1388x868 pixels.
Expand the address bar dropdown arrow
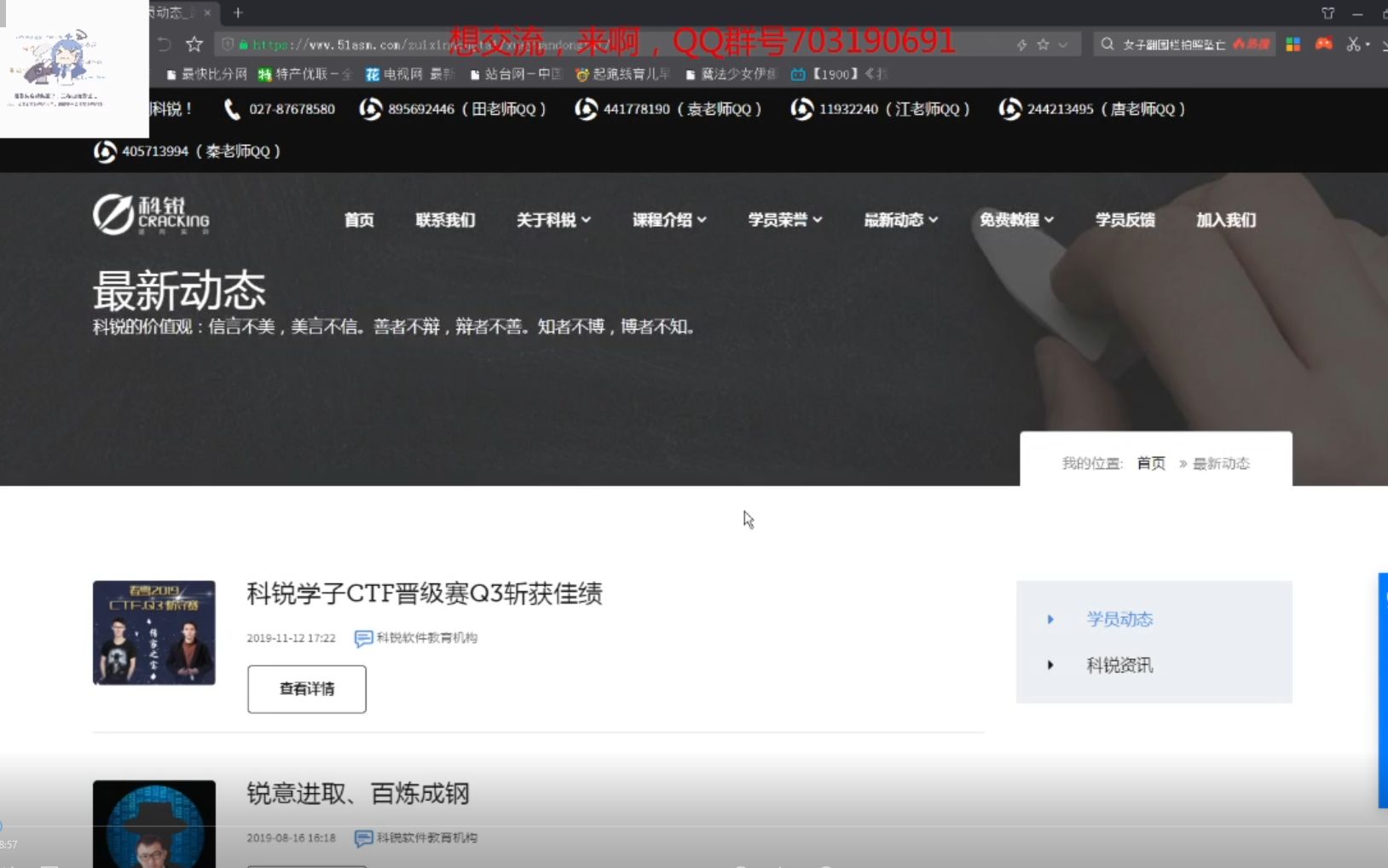(1062, 44)
